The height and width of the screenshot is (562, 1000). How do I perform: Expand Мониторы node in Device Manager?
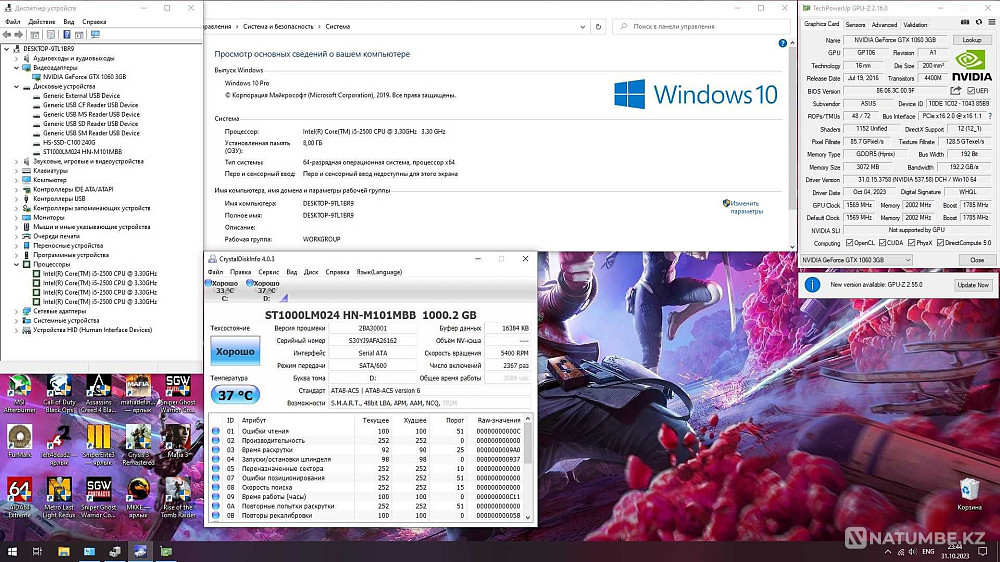pos(17,218)
